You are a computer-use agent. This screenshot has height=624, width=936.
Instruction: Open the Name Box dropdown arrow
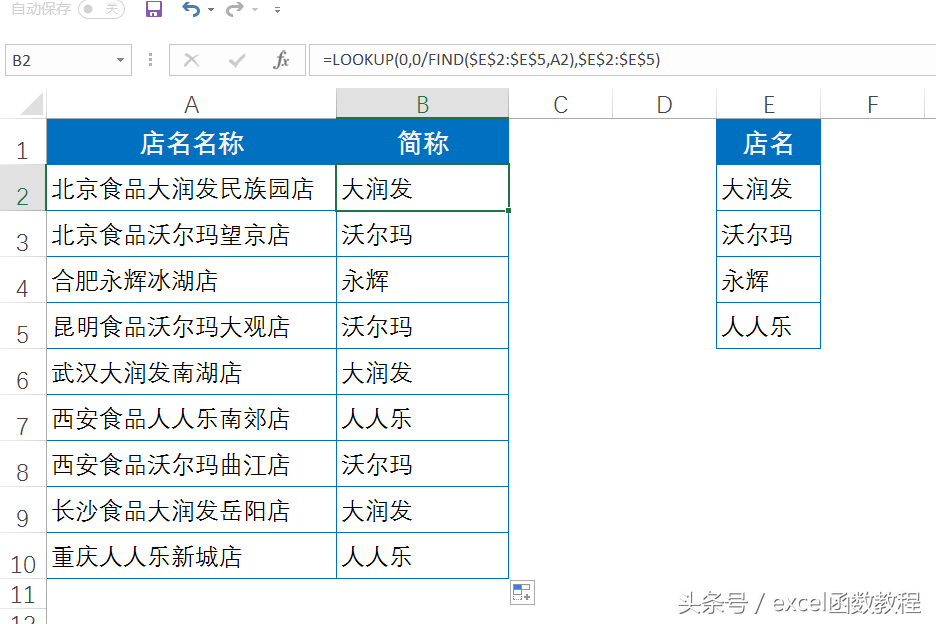point(120,60)
